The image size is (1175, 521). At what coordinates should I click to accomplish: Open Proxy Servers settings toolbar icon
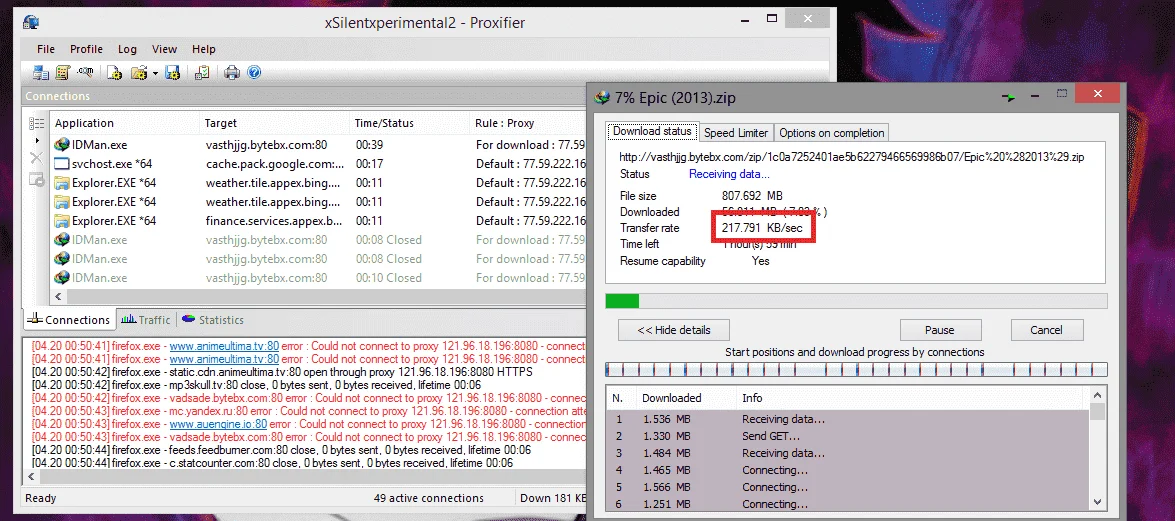[40, 73]
